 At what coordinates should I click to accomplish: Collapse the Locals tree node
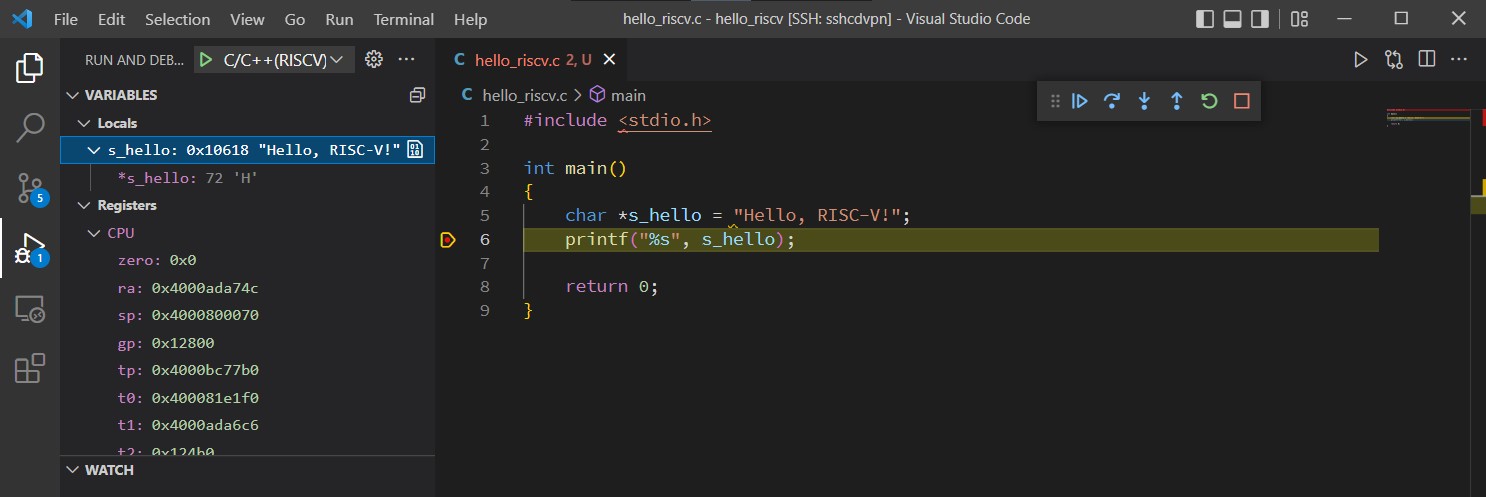coord(84,123)
